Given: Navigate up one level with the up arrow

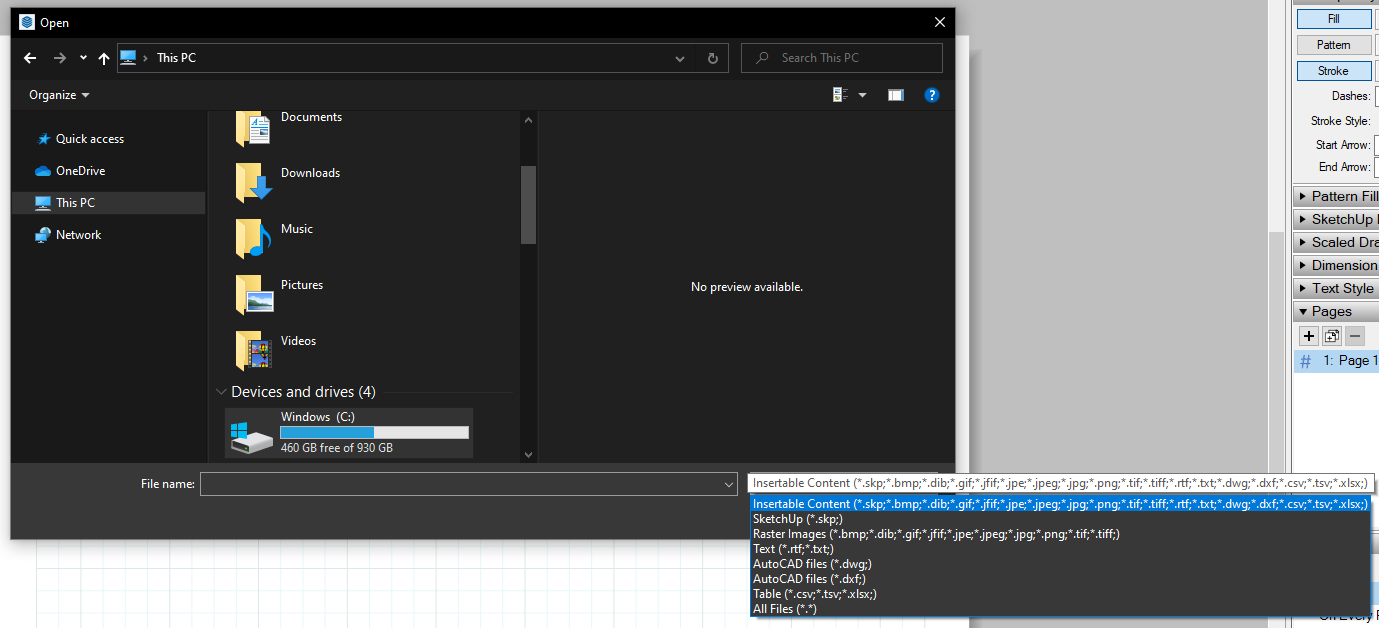Looking at the screenshot, I should tap(103, 58).
